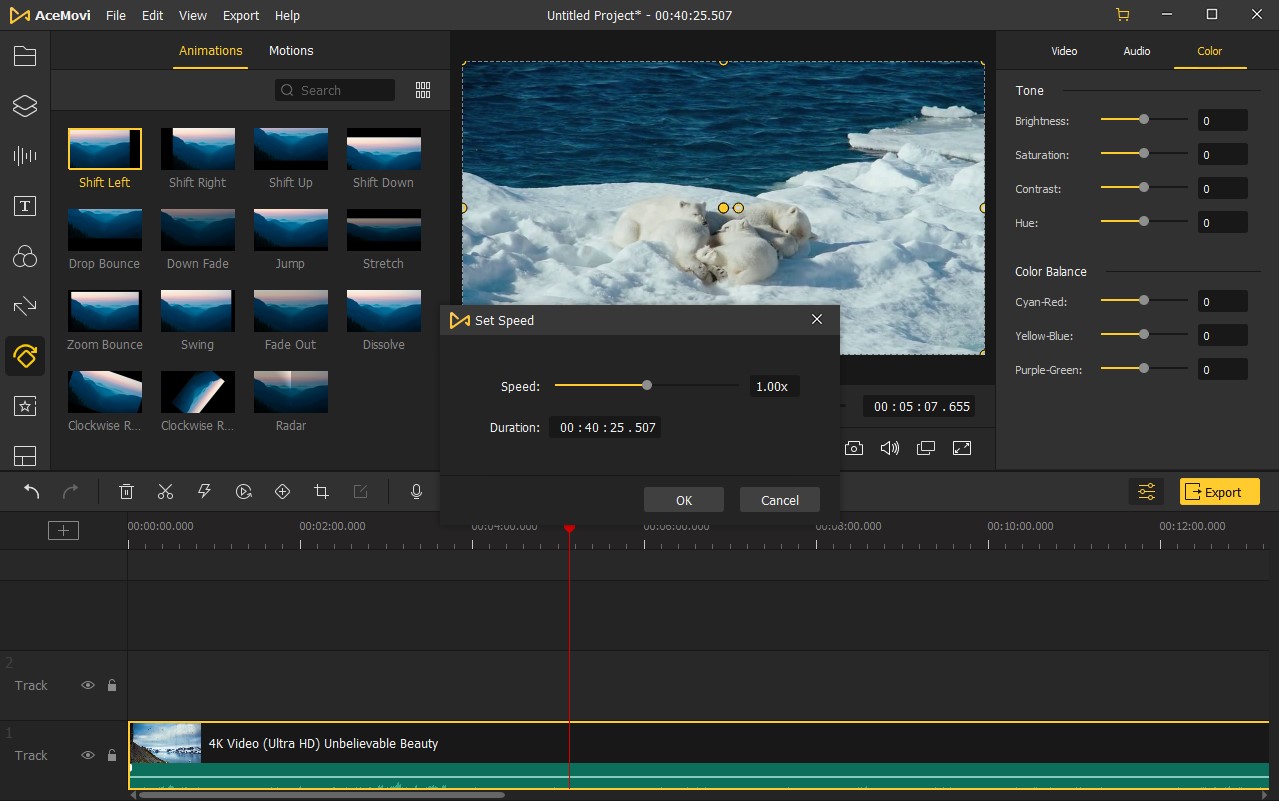Open the Text panel in sidebar
This screenshot has width=1279, height=801.
pos(25,207)
